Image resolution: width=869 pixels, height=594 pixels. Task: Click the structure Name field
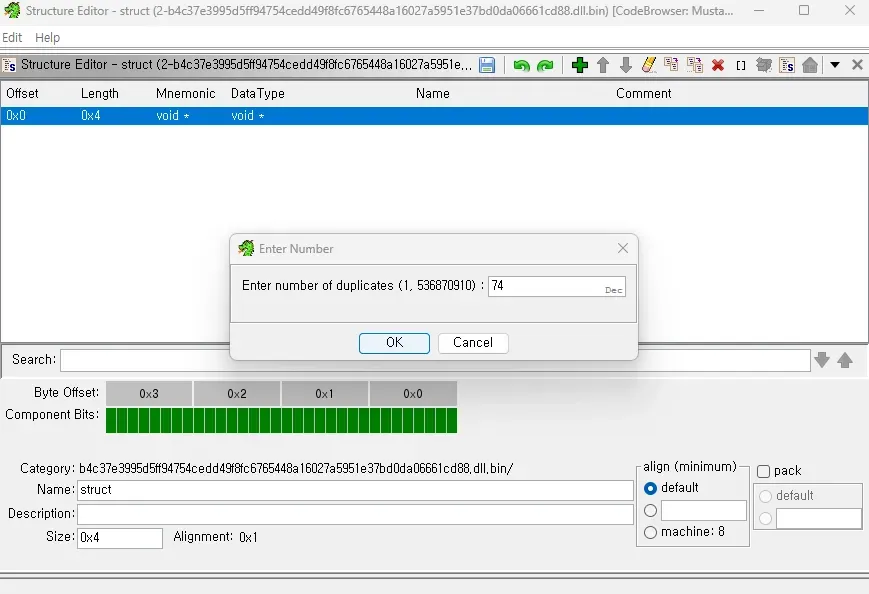355,490
